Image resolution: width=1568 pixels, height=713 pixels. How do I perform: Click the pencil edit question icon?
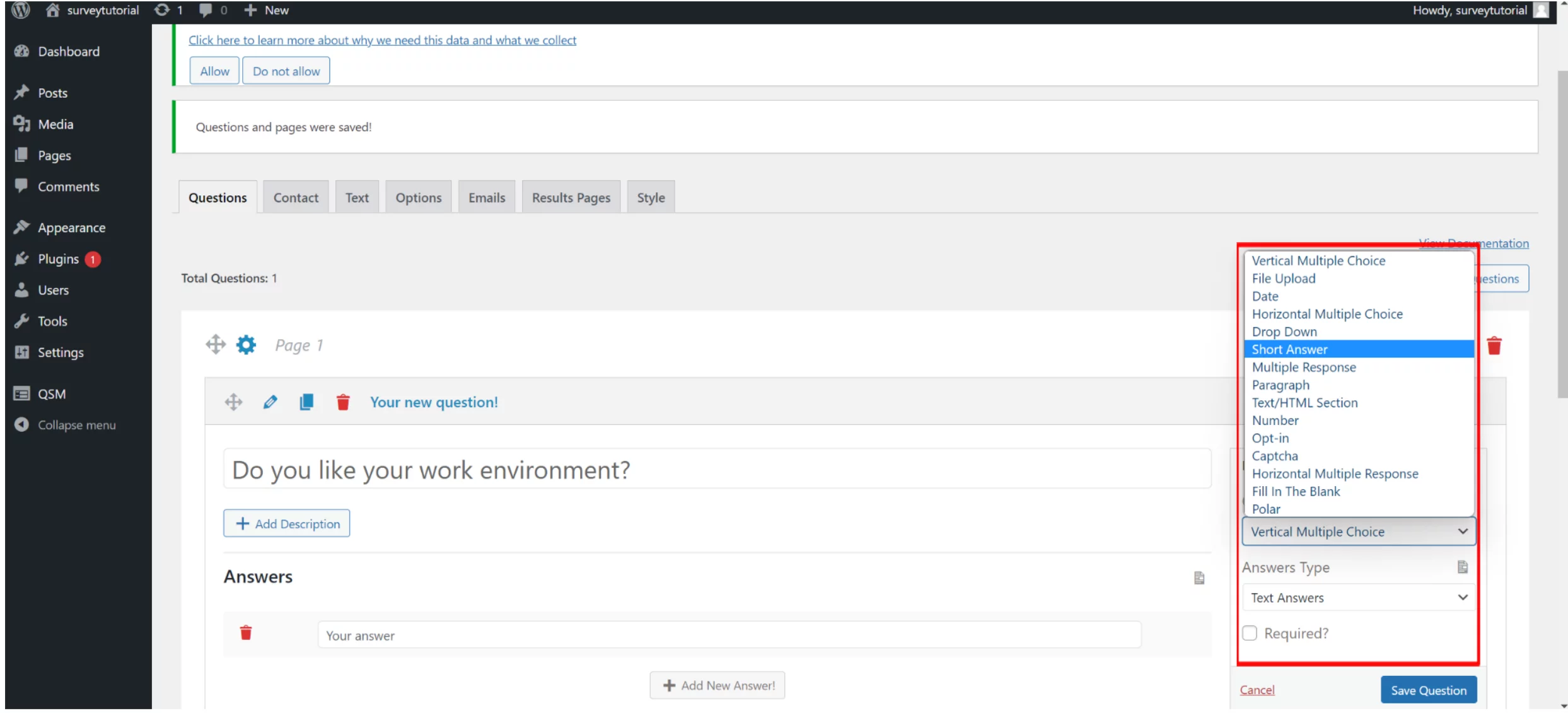270,402
